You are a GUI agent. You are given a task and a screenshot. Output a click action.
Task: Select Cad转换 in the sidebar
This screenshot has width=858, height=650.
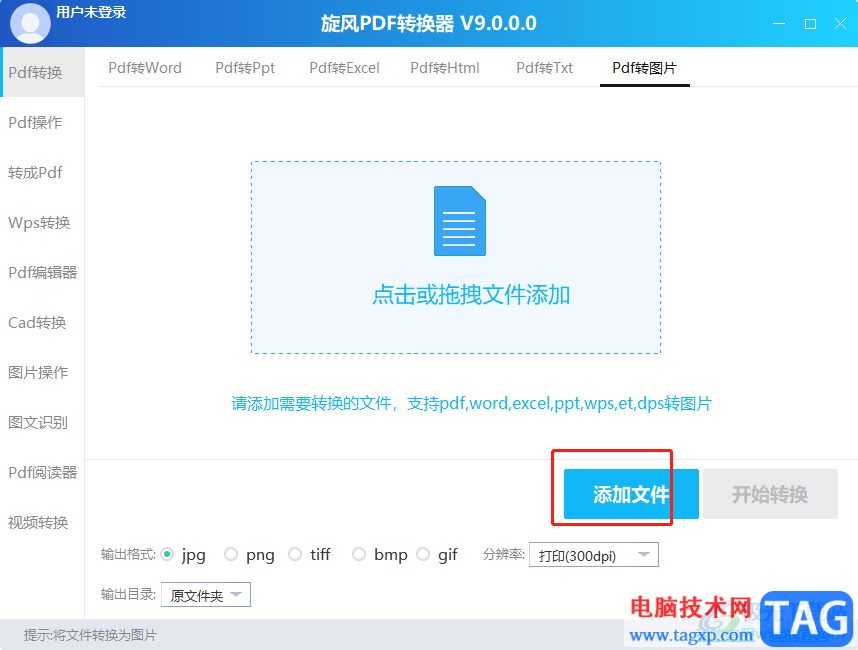coord(42,322)
